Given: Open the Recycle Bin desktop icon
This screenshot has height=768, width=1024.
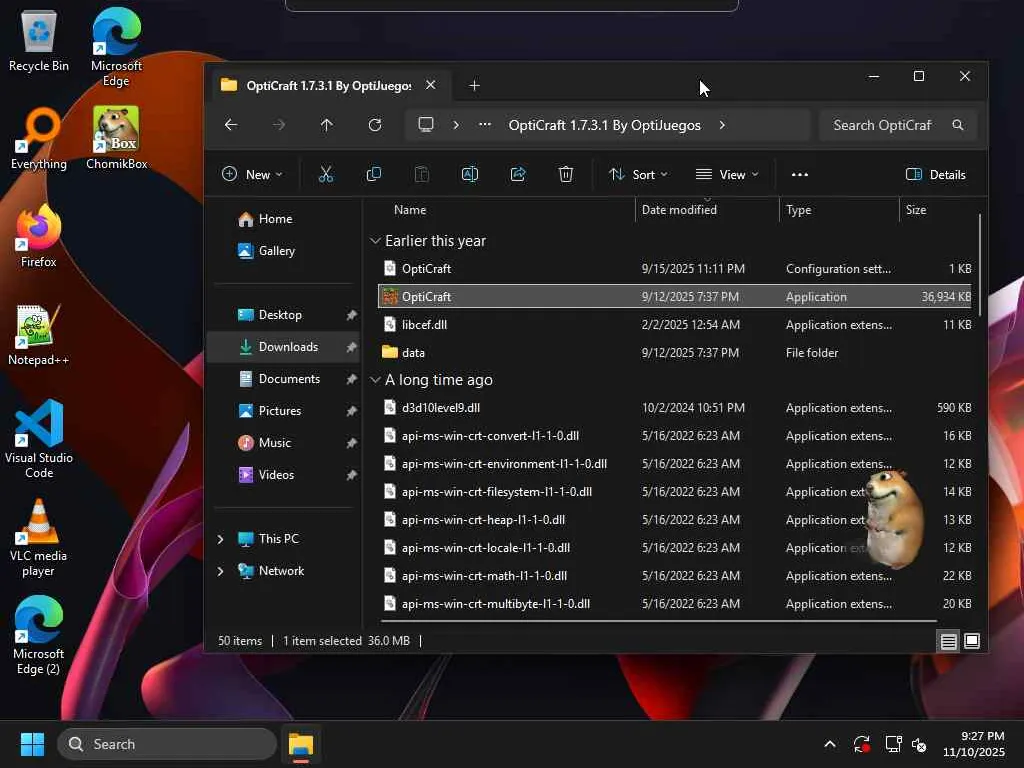Looking at the screenshot, I should click(39, 42).
